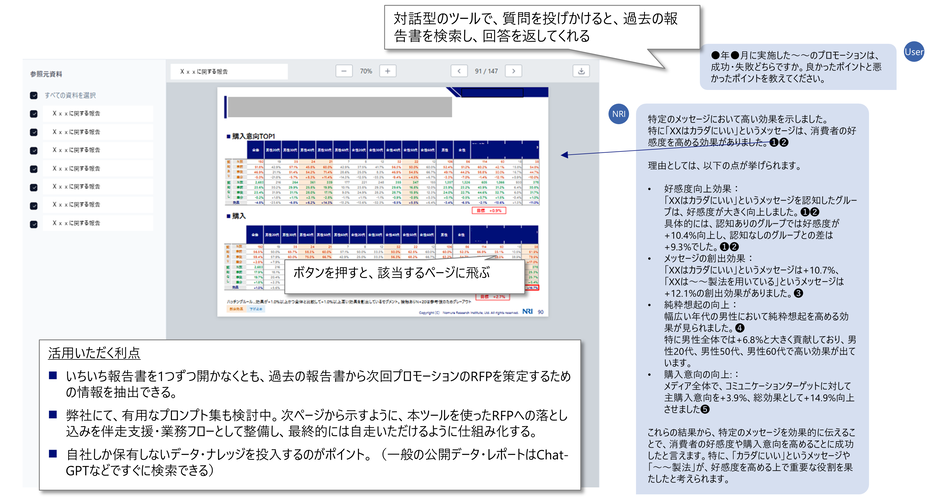Click the user's question message bubble
Image resolution: width=943 pixels, height=499 pixels.
tap(797, 66)
